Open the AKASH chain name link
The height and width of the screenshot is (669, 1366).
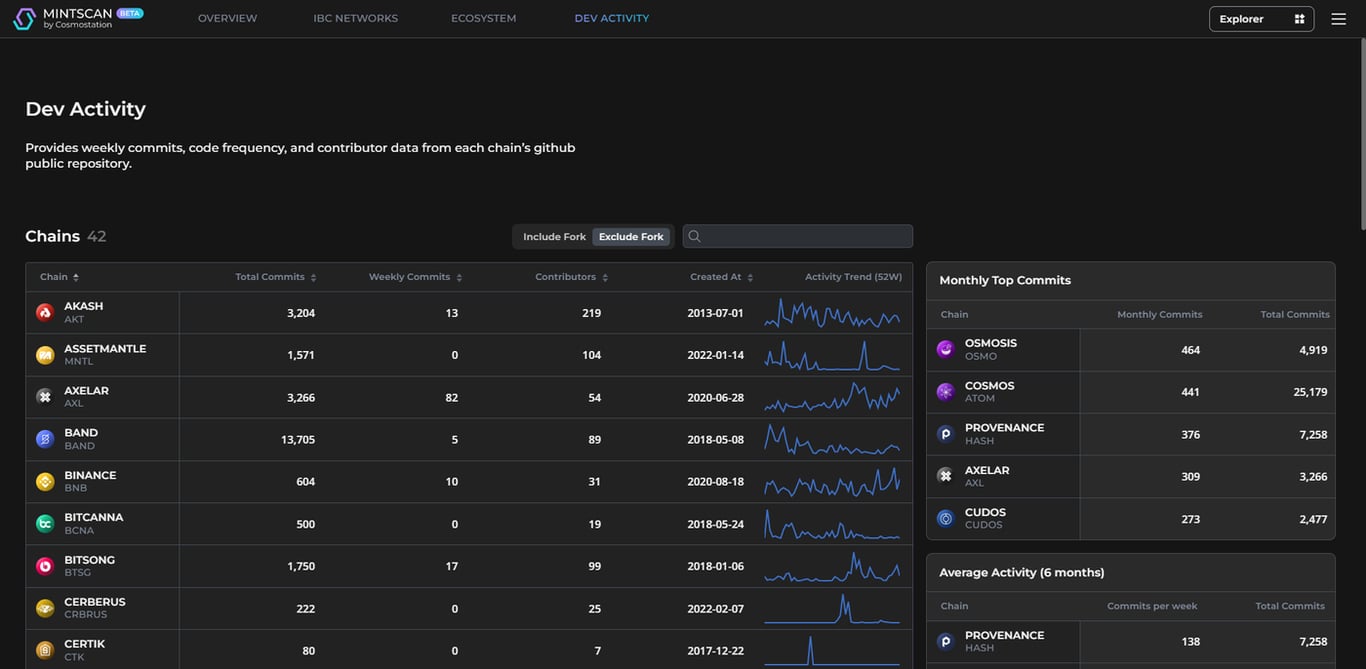click(x=84, y=306)
